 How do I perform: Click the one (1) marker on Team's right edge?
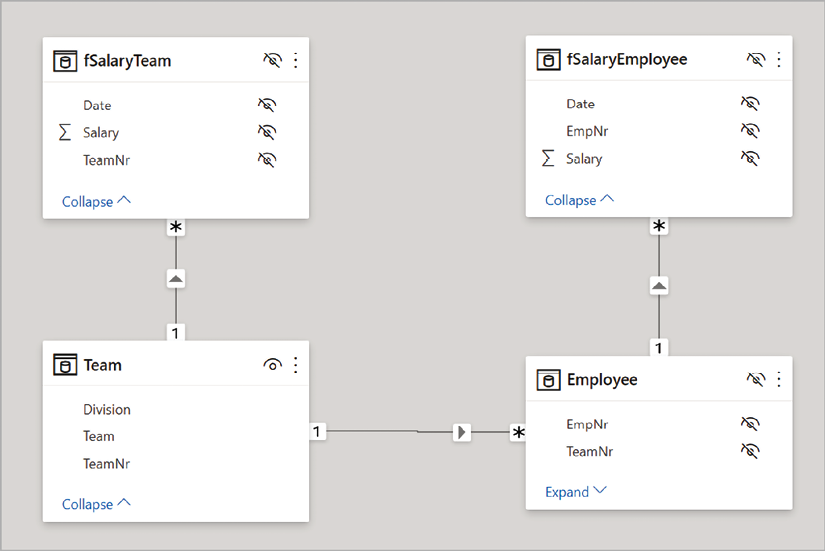click(317, 432)
